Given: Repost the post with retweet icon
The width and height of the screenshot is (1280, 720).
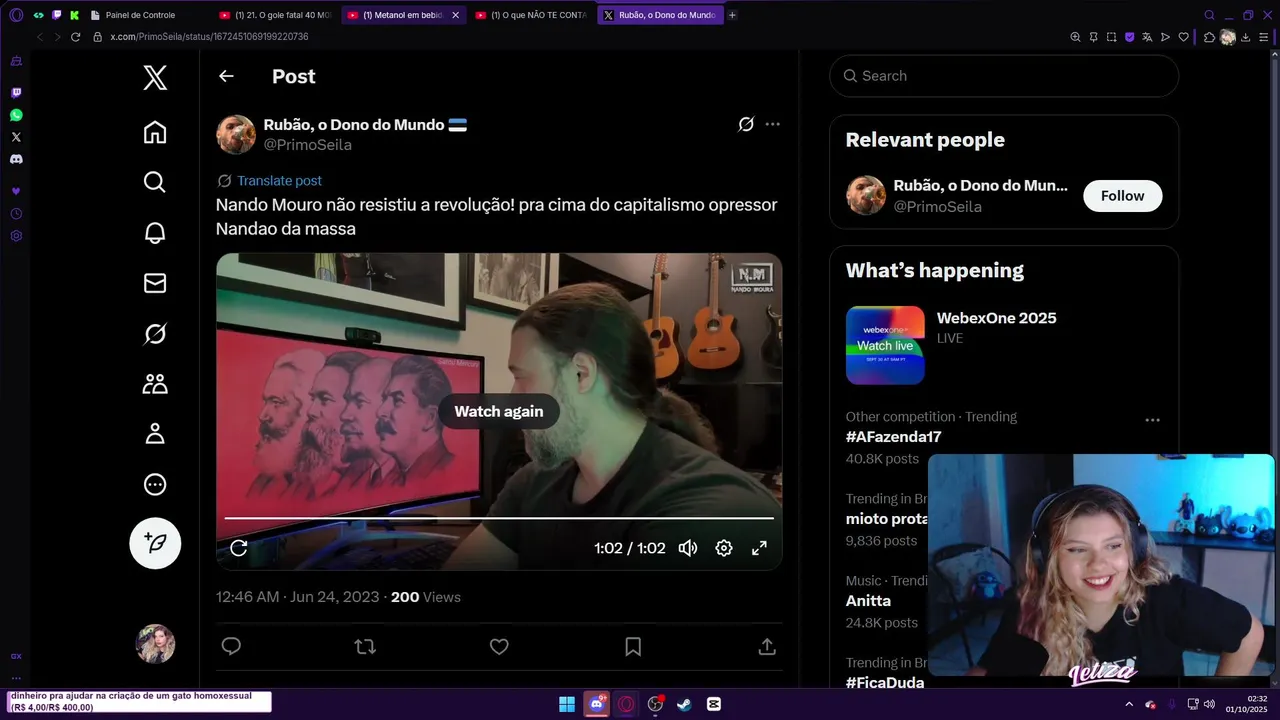Looking at the screenshot, I should coord(365,647).
